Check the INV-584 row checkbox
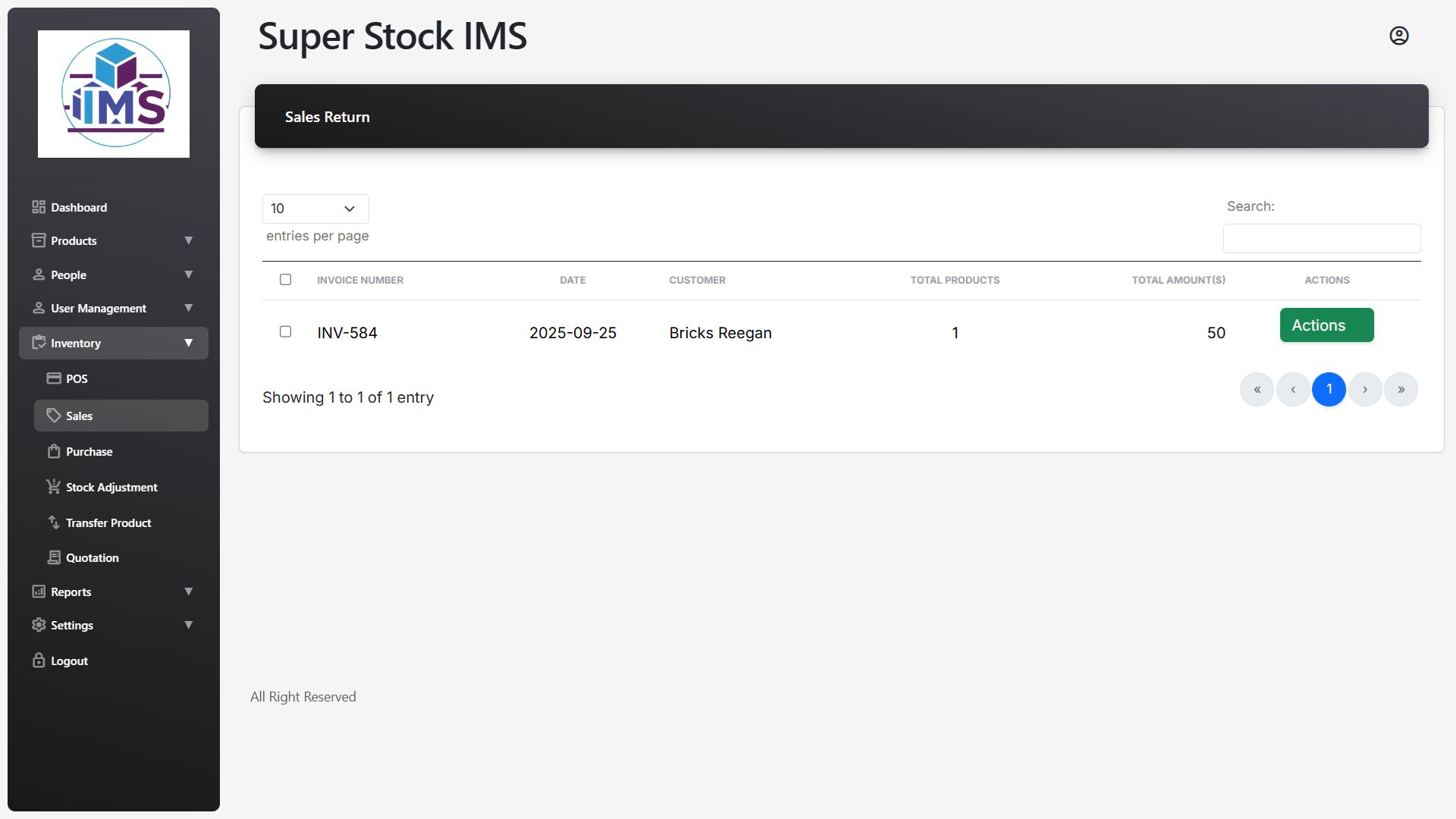 [285, 331]
